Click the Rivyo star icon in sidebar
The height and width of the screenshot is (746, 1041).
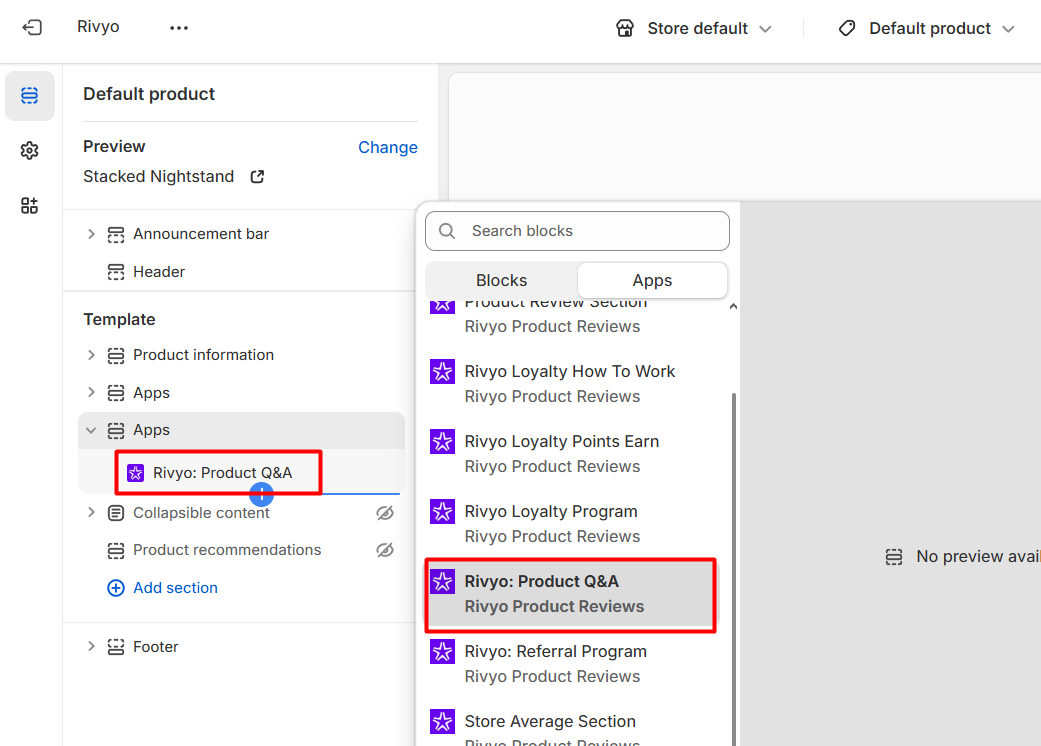[x=135, y=473]
